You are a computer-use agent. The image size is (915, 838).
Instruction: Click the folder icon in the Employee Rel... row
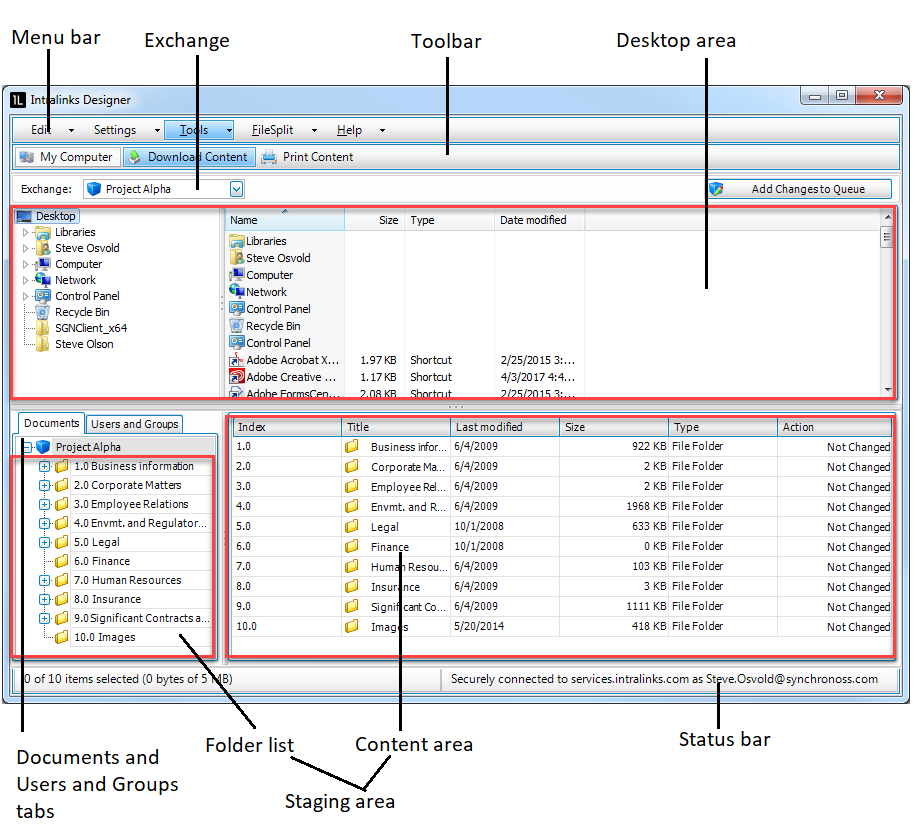coord(351,486)
